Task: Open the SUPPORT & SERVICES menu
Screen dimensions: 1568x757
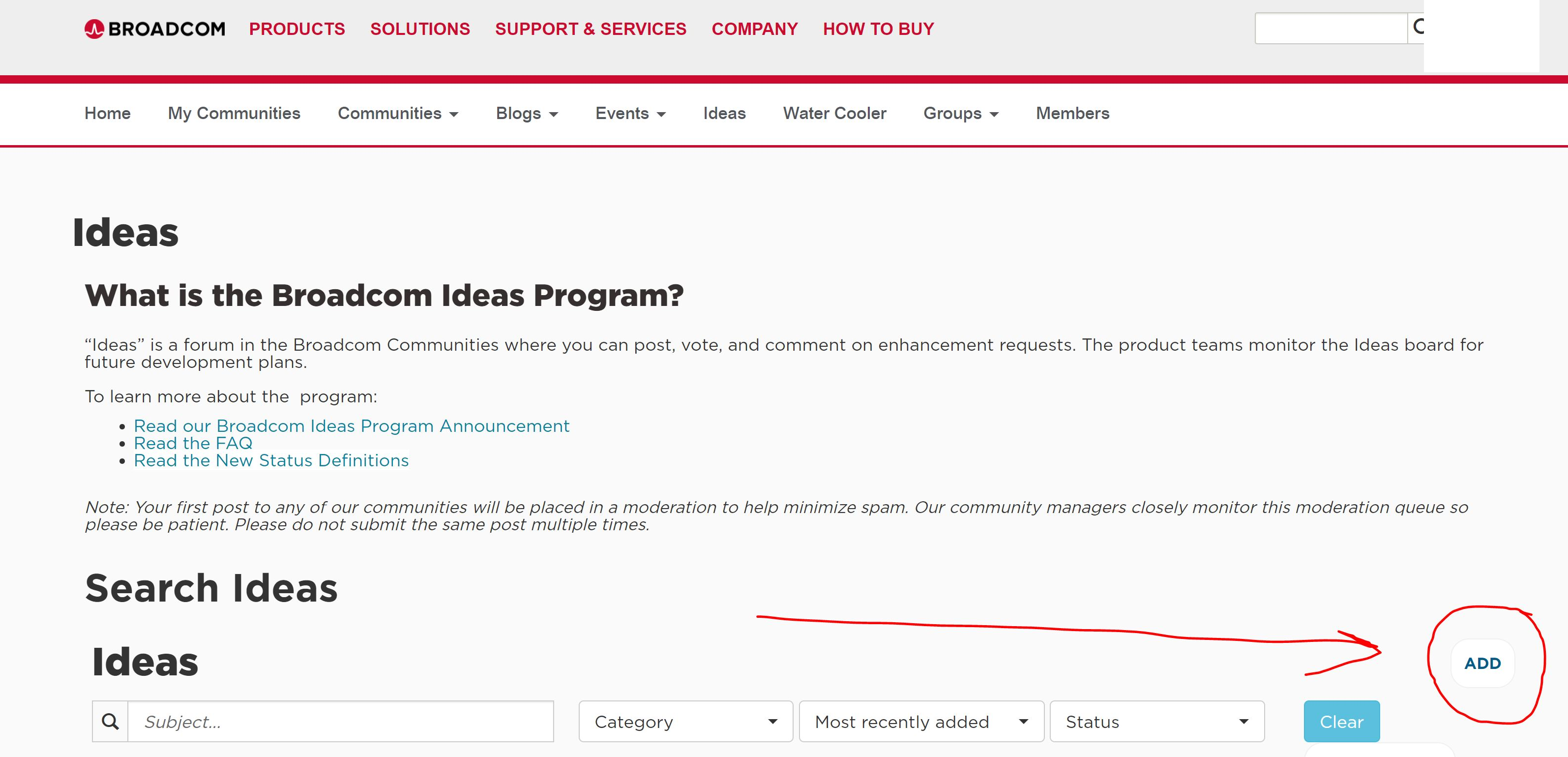Action: point(591,29)
